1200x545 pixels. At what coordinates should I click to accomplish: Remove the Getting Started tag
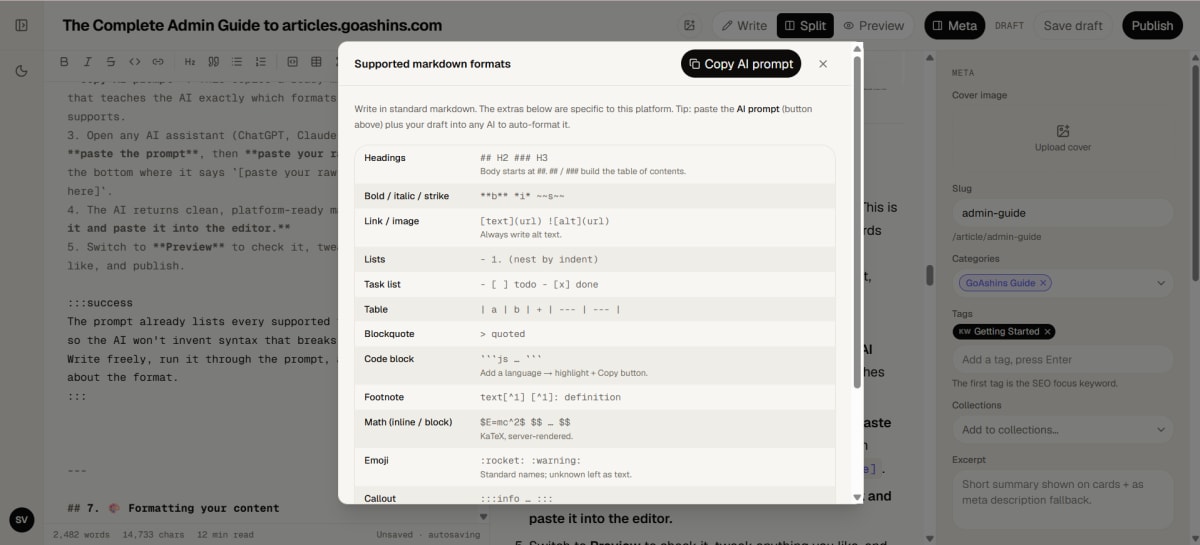pyautogui.click(x=1047, y=331)
